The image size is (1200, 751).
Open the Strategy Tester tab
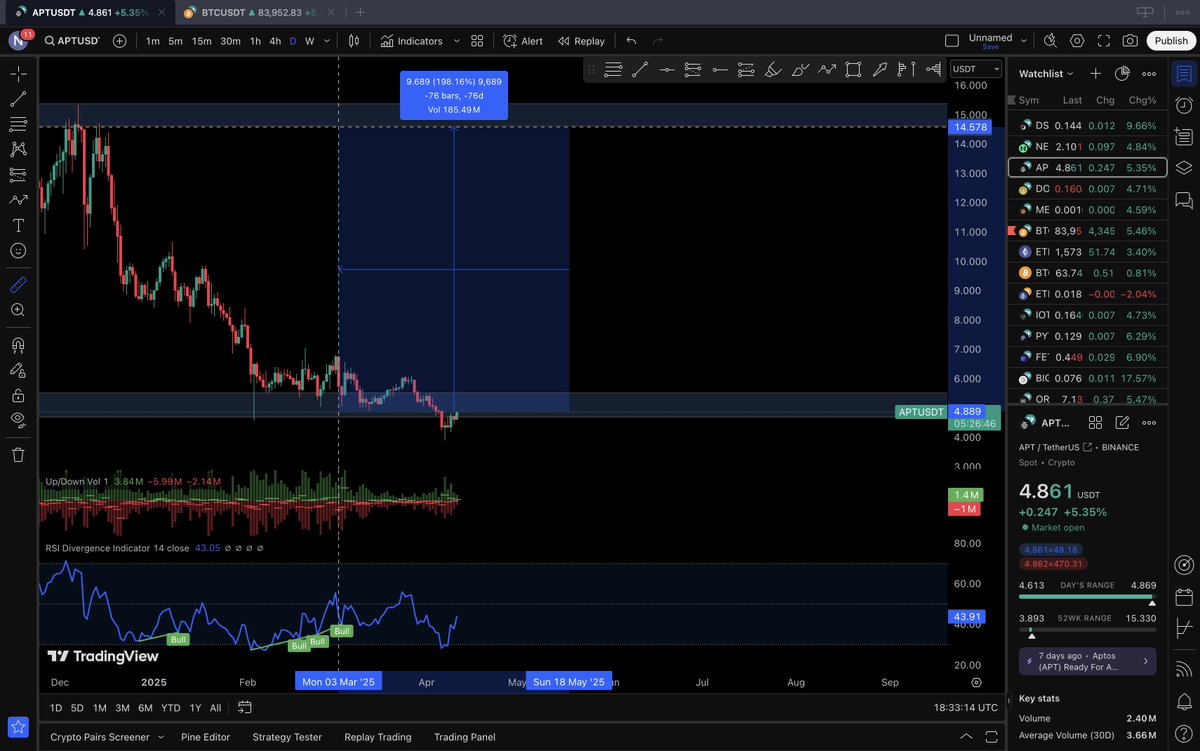287,737
